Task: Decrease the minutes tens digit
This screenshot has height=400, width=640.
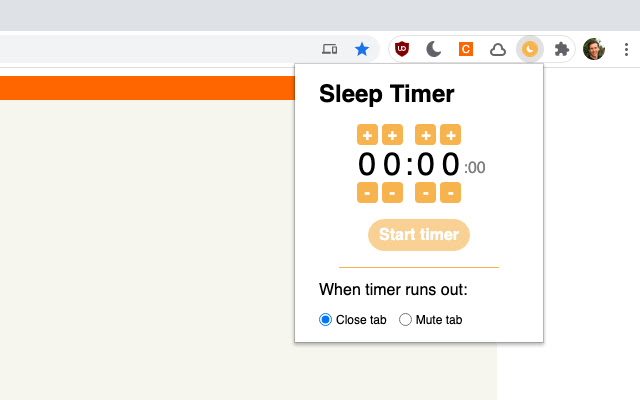Action: tap(425, 192)
